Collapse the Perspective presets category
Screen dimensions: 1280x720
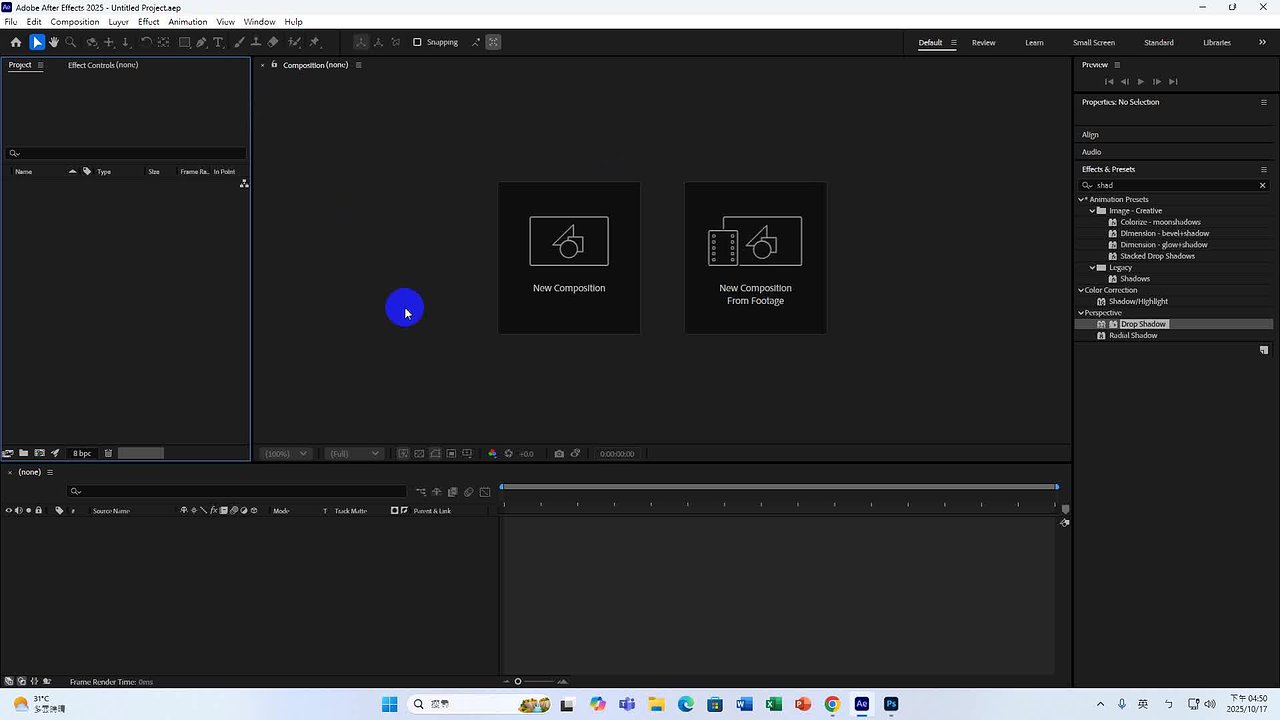coord(1081,312)
